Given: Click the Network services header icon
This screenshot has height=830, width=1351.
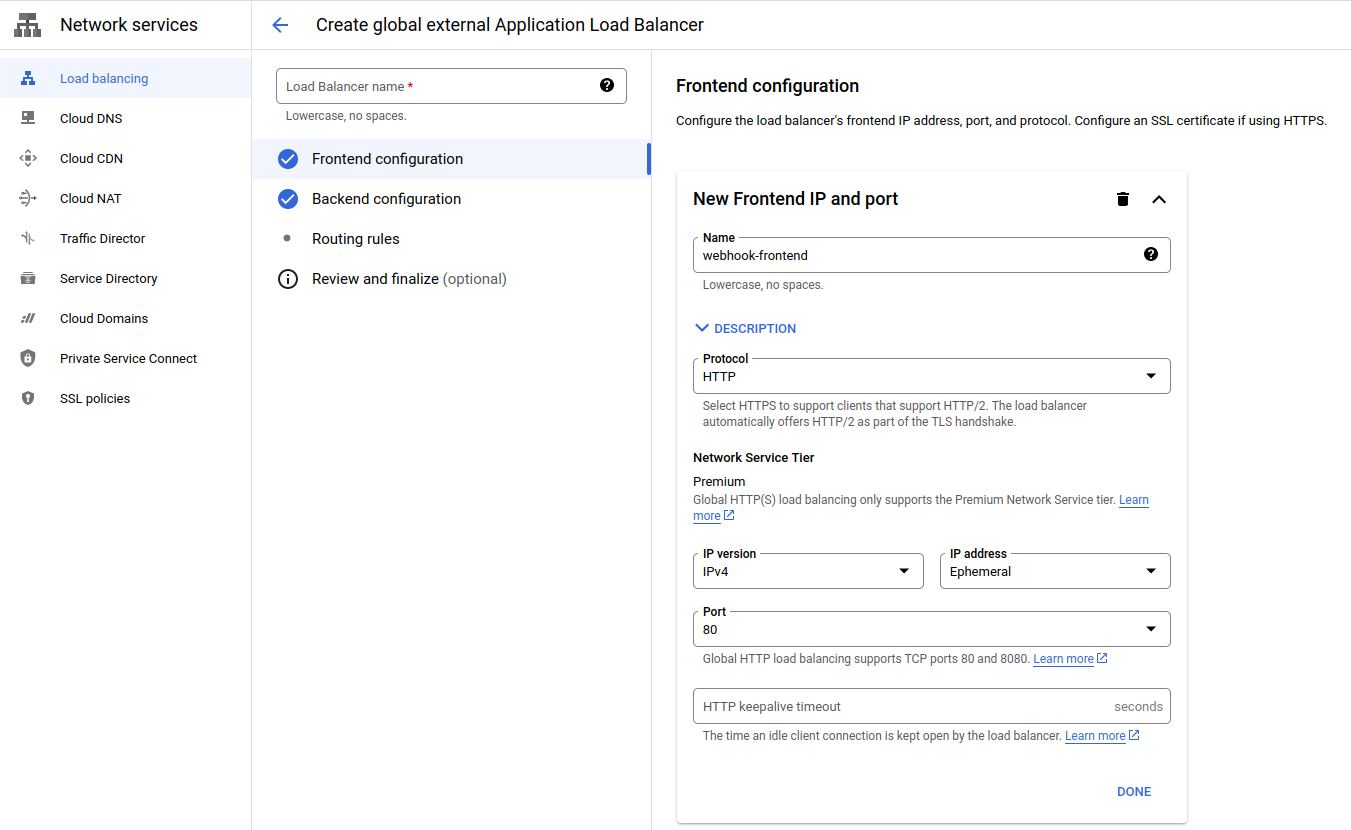Looking at the screenshot, I should (x=28, y=25).
